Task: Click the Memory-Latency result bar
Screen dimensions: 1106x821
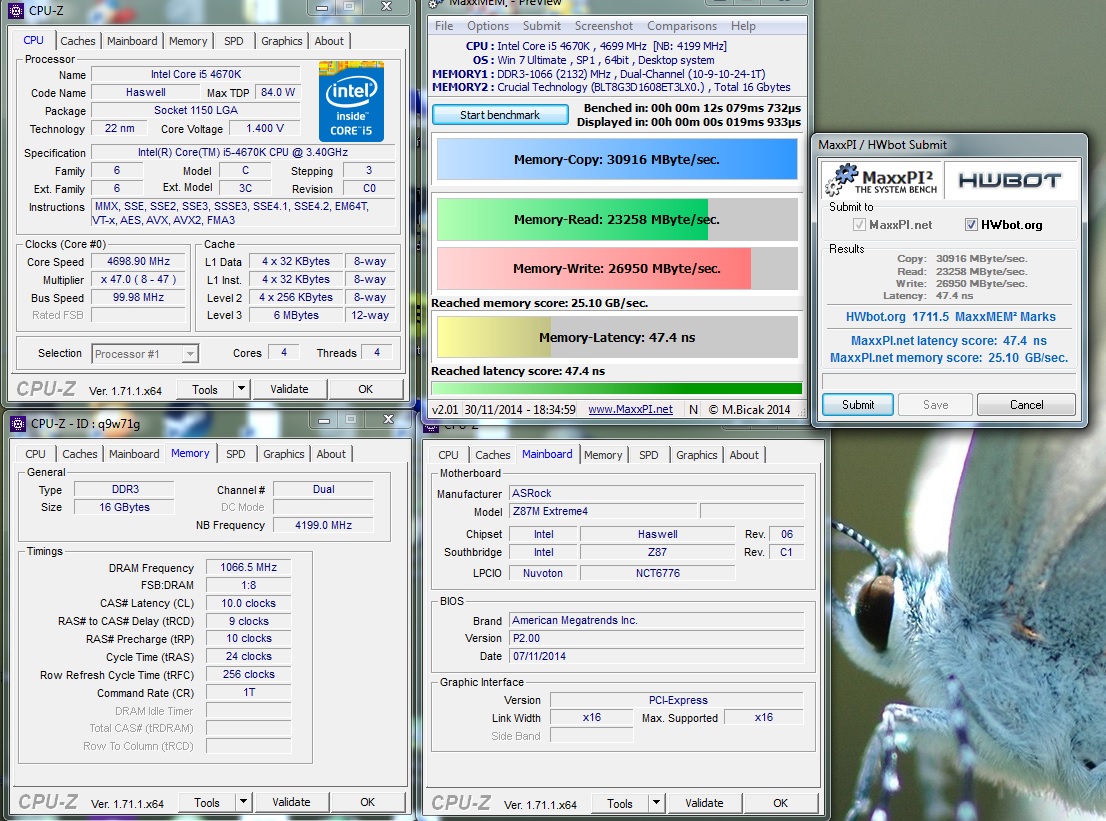Action: point(617,337)
